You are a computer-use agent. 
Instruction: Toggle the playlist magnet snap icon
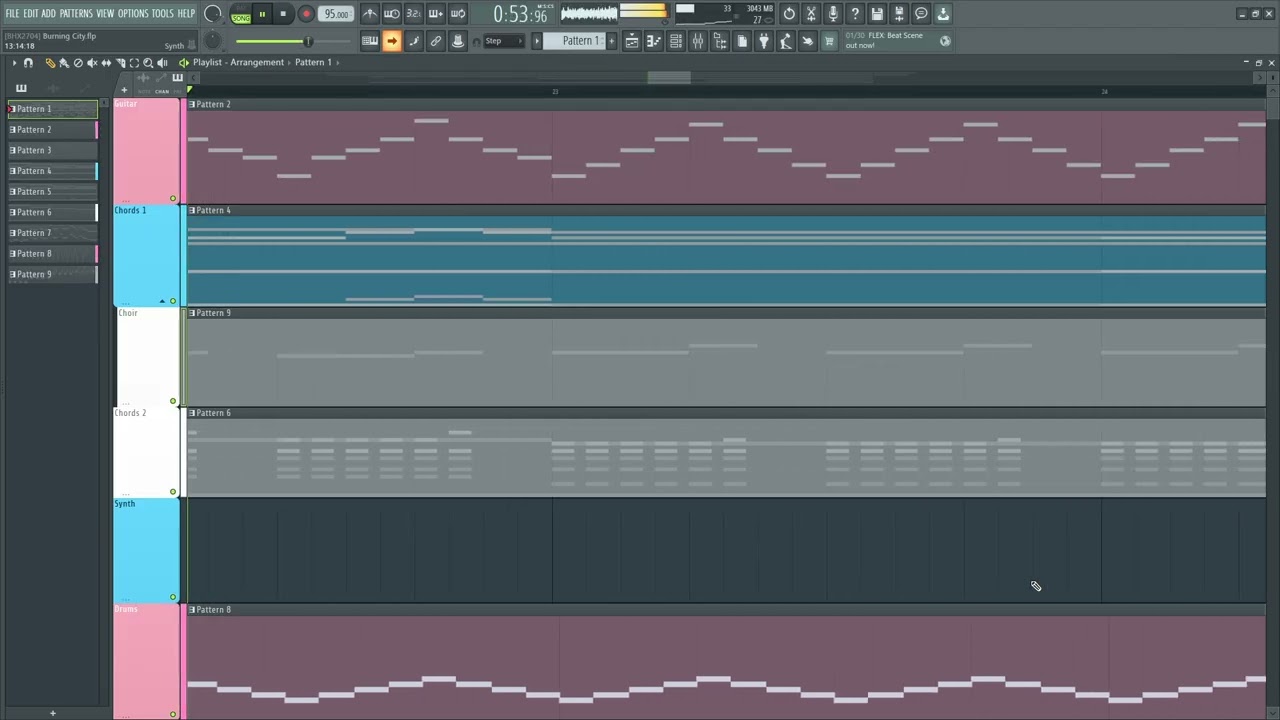click(x=28, y=63)
